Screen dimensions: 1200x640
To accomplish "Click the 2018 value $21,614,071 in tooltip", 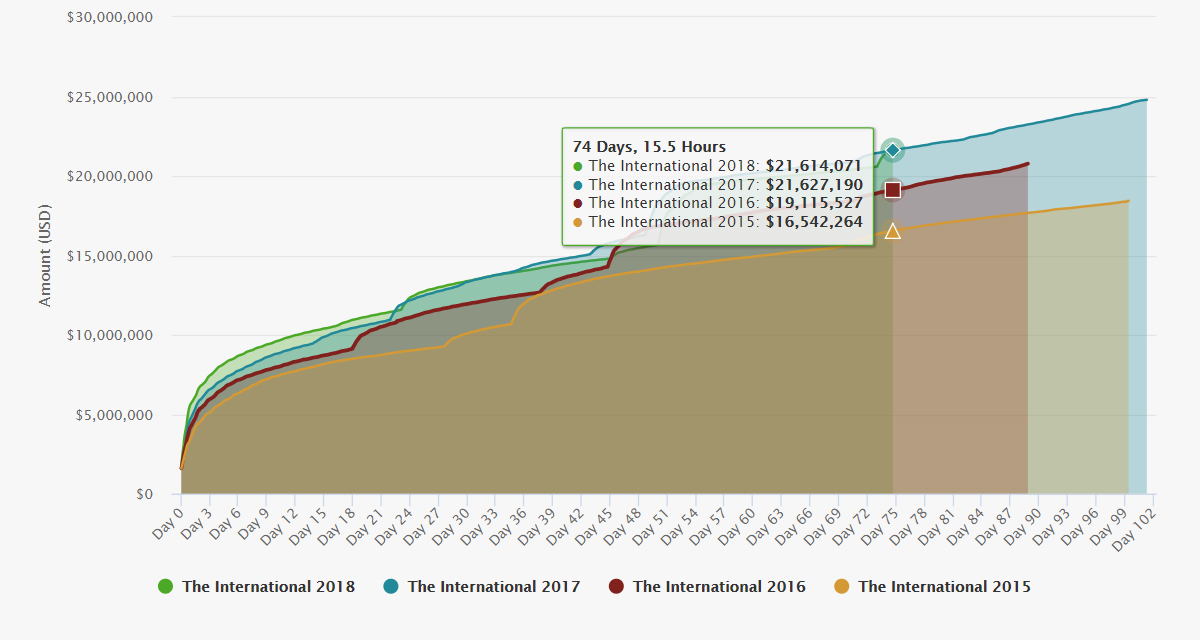I will 813,166.
